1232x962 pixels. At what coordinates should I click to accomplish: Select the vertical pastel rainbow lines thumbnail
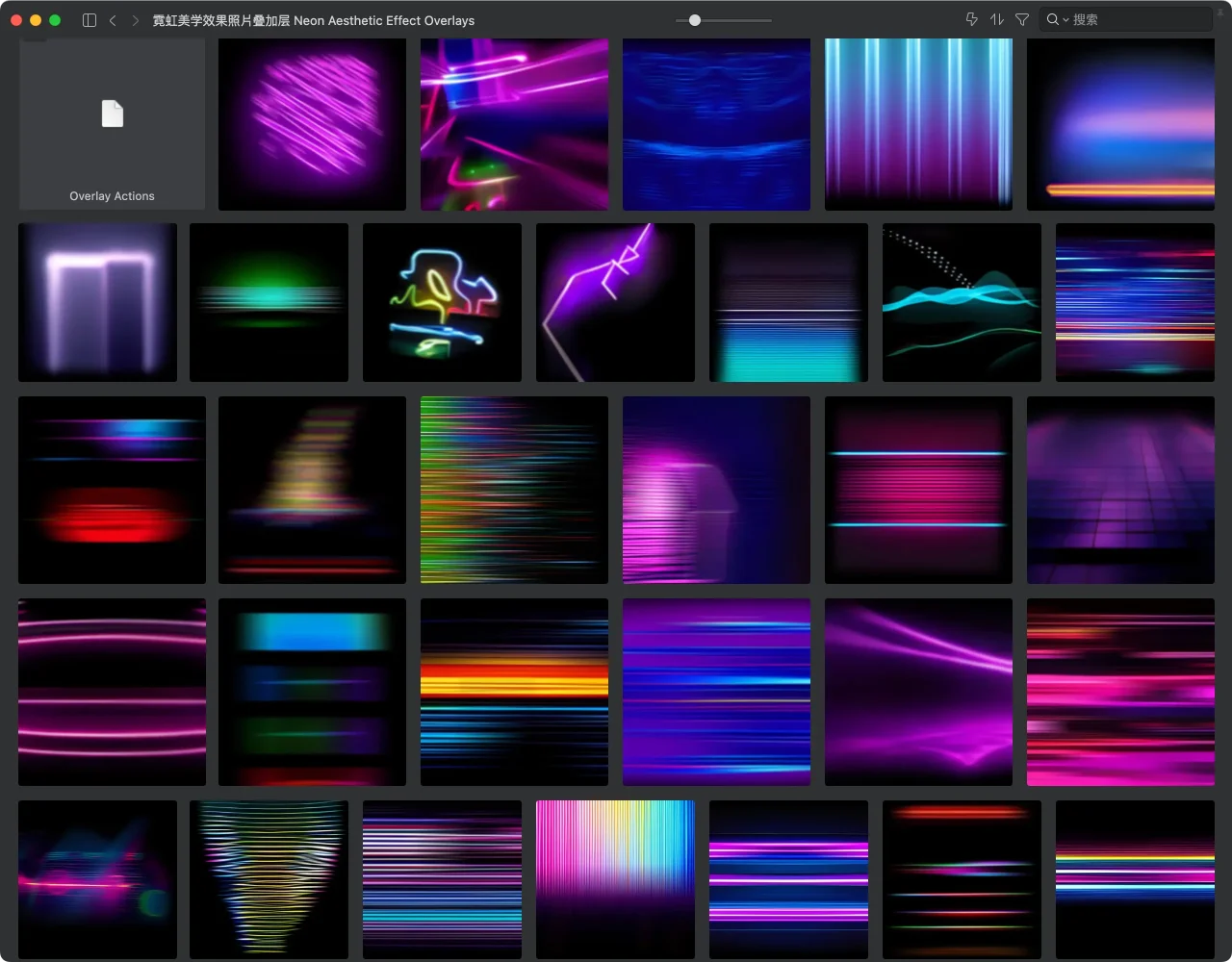(x=615, y=879)
